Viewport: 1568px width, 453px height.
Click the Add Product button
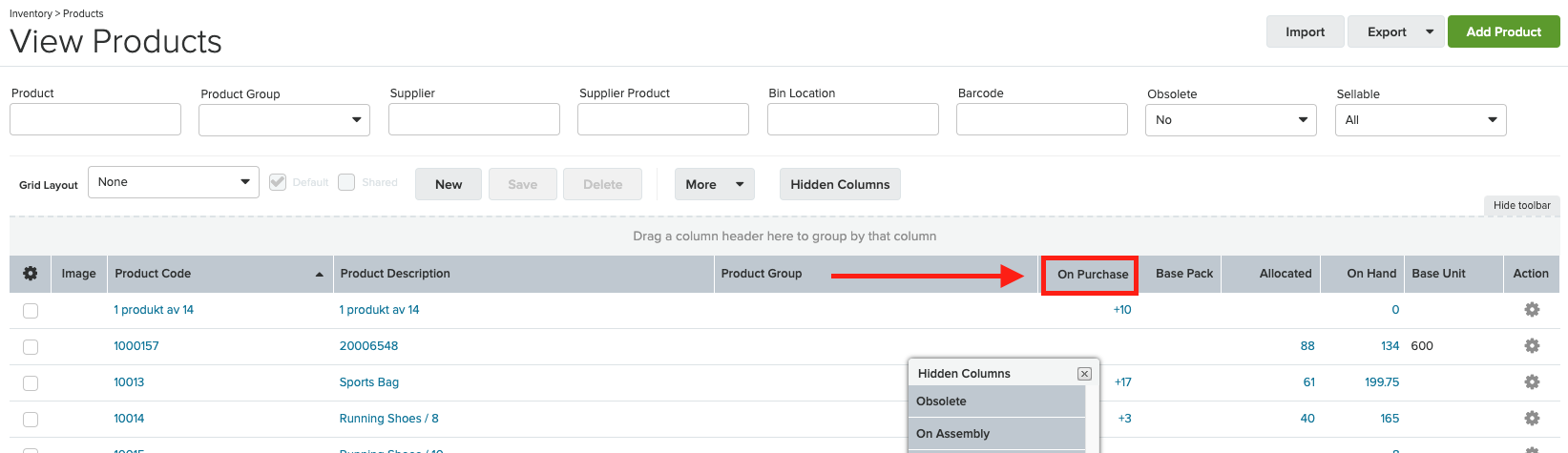pyautogui.click(x=1504, y=31)
